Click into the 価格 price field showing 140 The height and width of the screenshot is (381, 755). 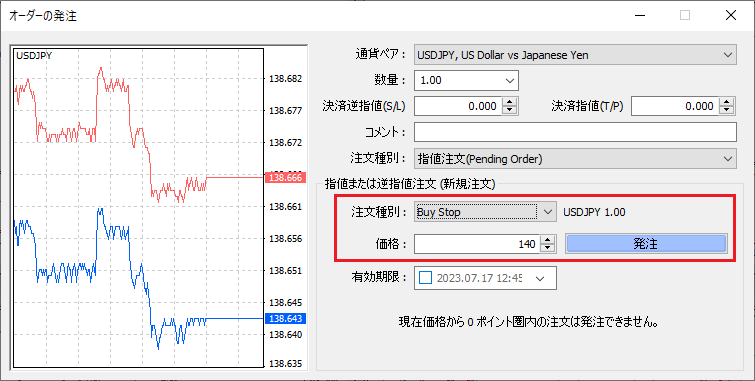(x=477, y=244)
